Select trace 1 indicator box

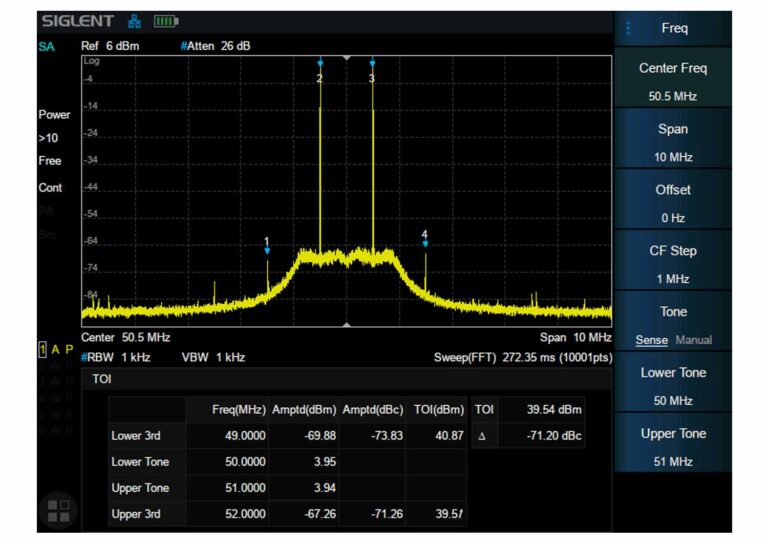[43, 349]
